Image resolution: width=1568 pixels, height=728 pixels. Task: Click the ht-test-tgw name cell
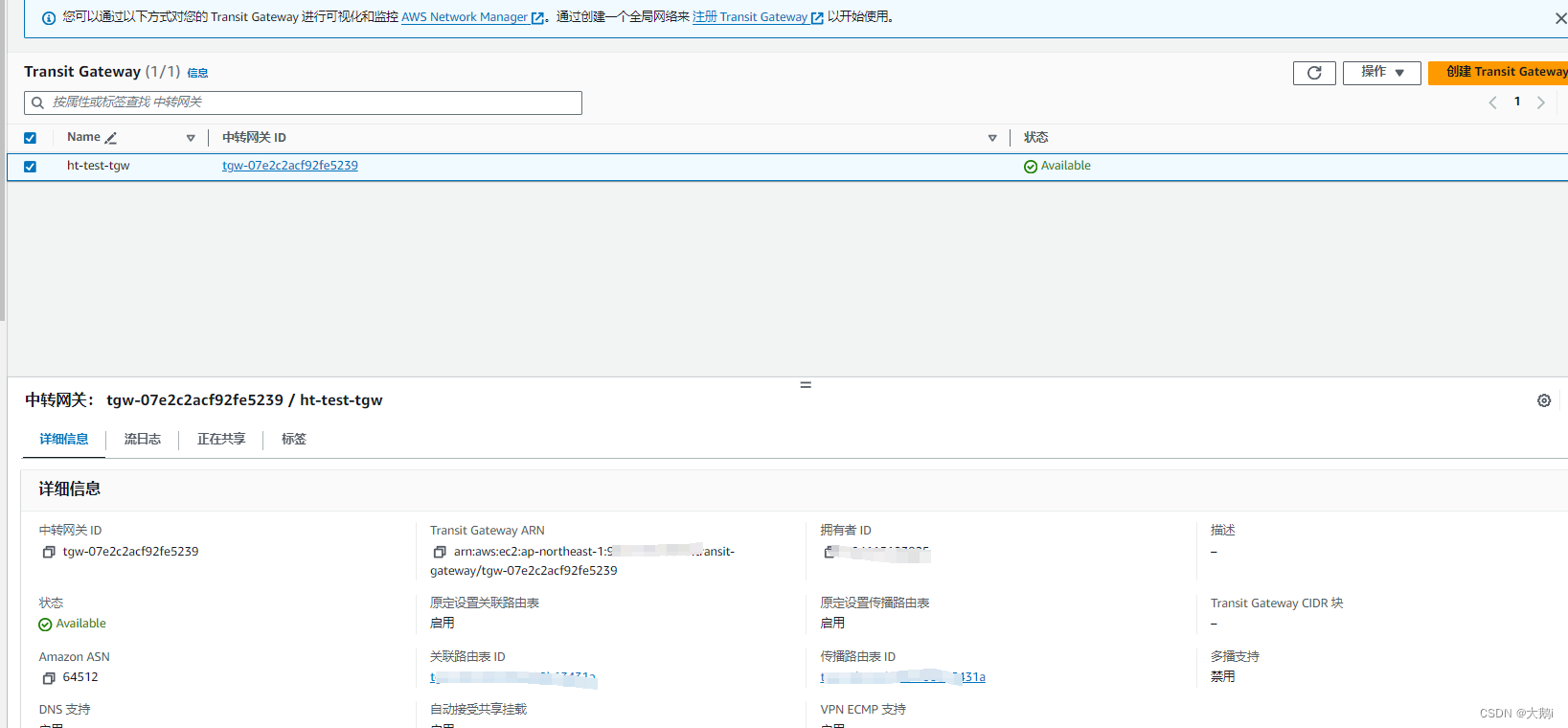[98, 166]
